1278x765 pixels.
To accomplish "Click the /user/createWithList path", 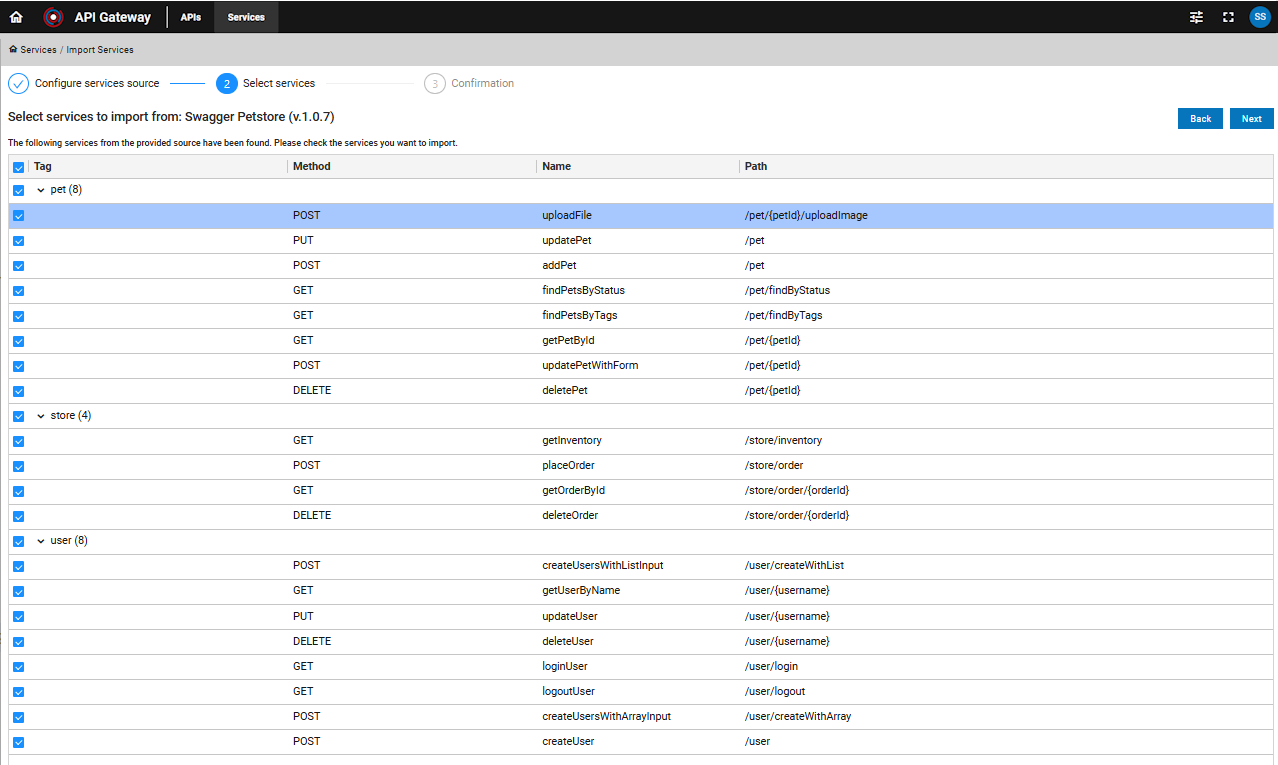I will tap(794, 565).
